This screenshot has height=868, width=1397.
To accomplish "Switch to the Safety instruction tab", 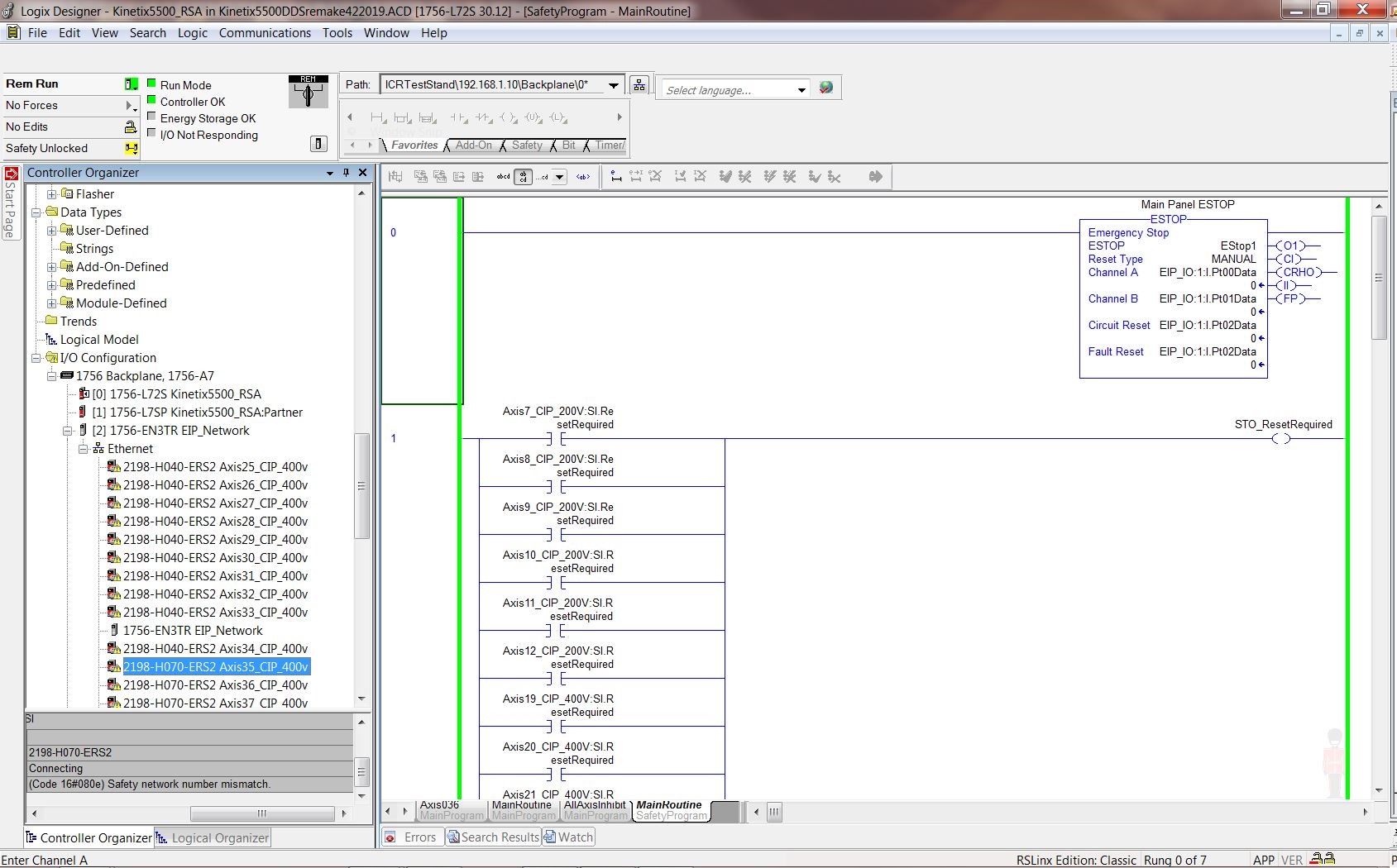I will [x=527, y=145].
